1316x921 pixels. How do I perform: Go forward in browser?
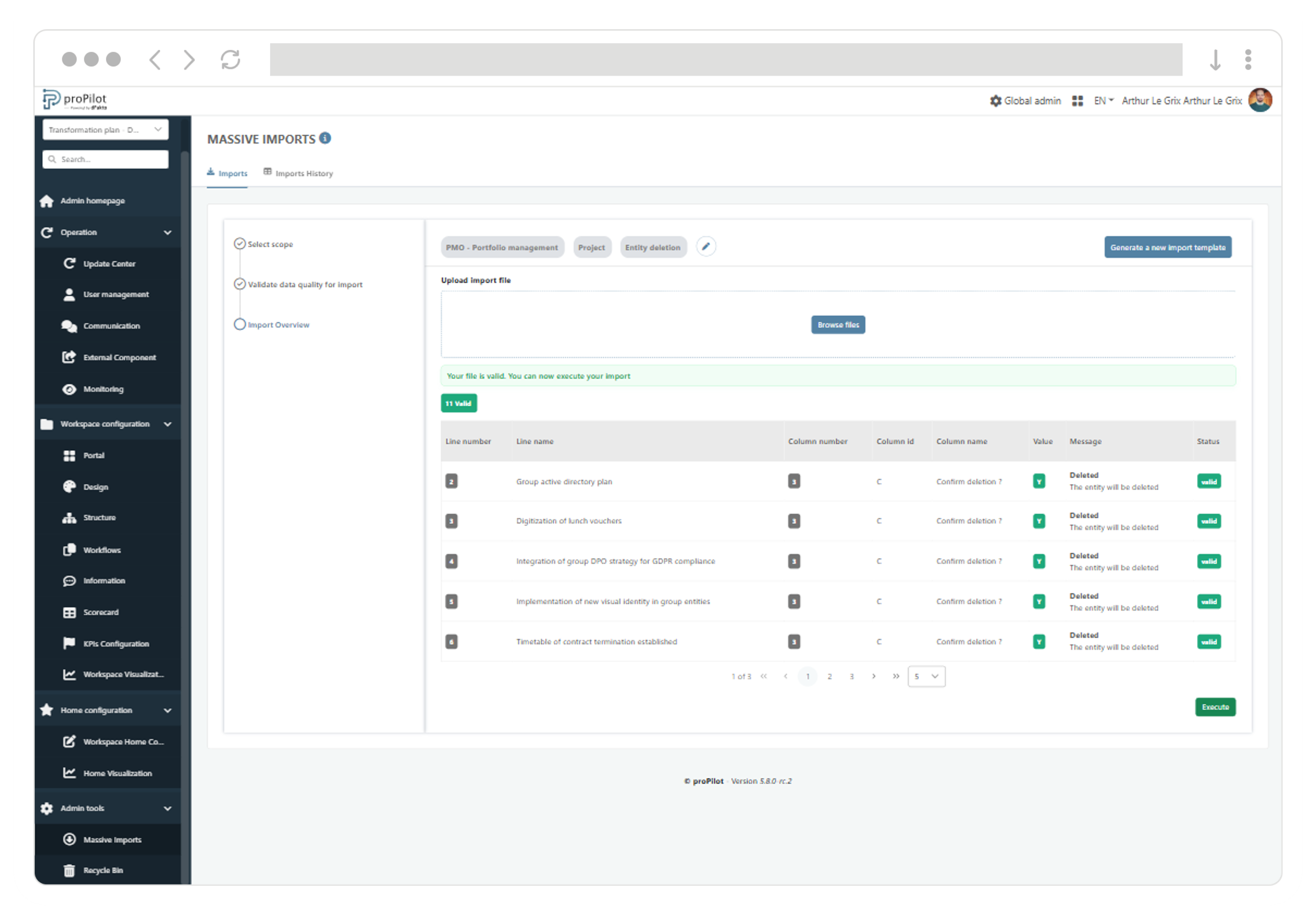point(189,60)
